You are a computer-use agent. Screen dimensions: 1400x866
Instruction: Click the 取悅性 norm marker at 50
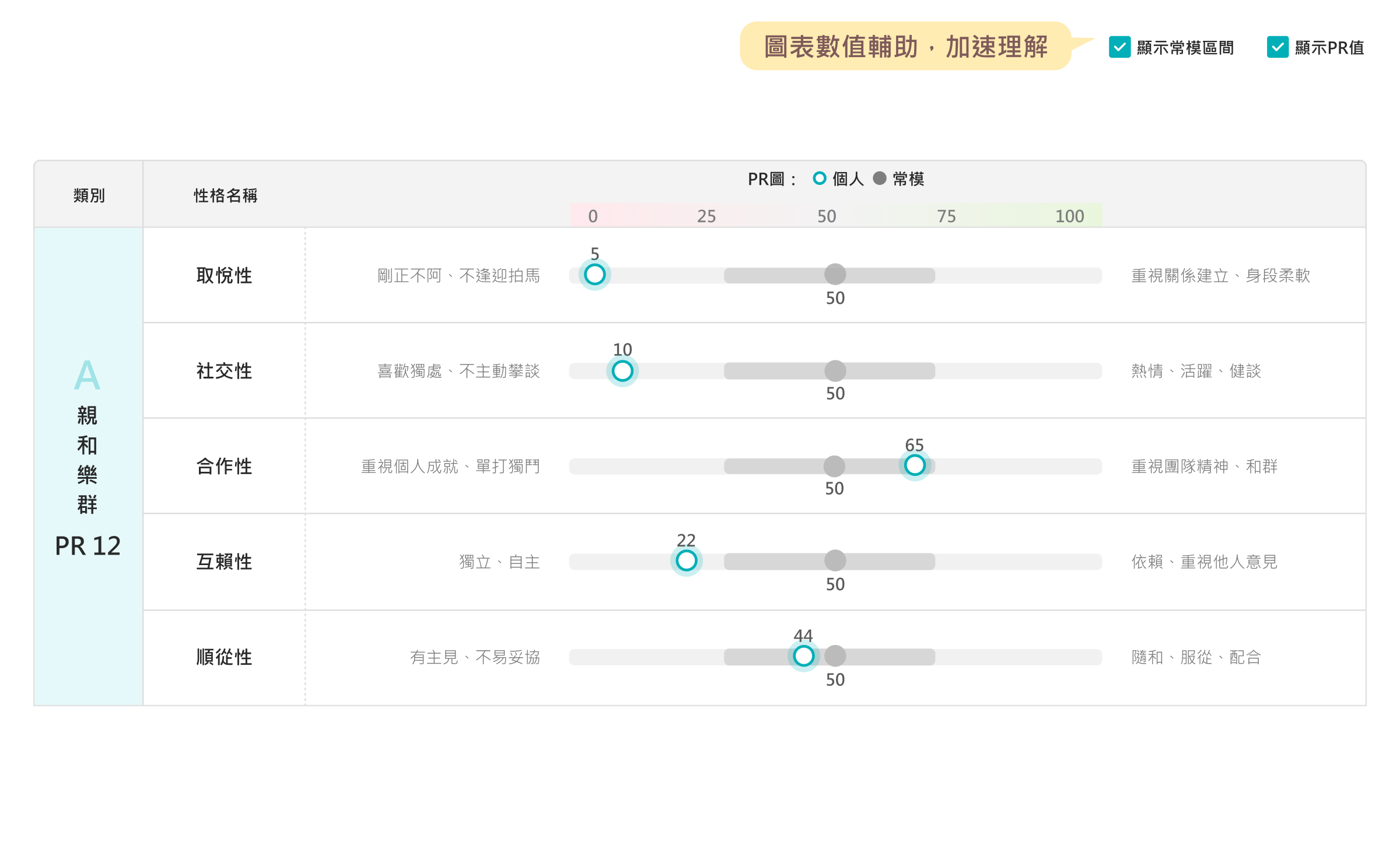tap(835, 275)
